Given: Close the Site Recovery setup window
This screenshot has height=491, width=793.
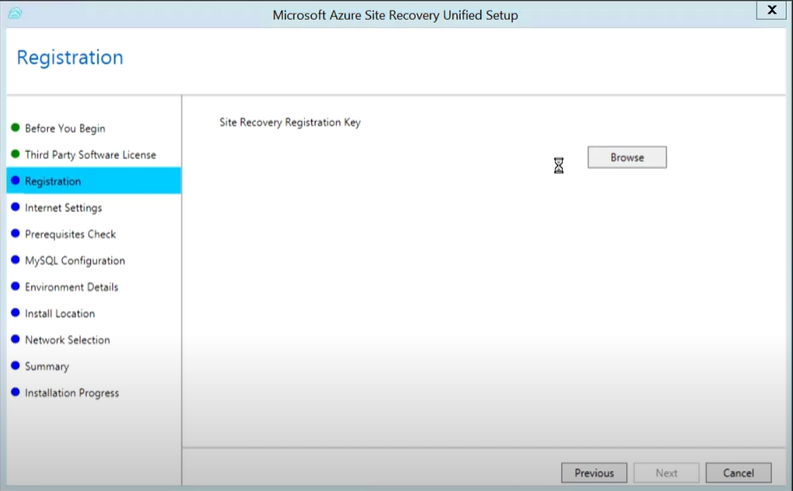Looking at the screenshot, I should 772,10.
